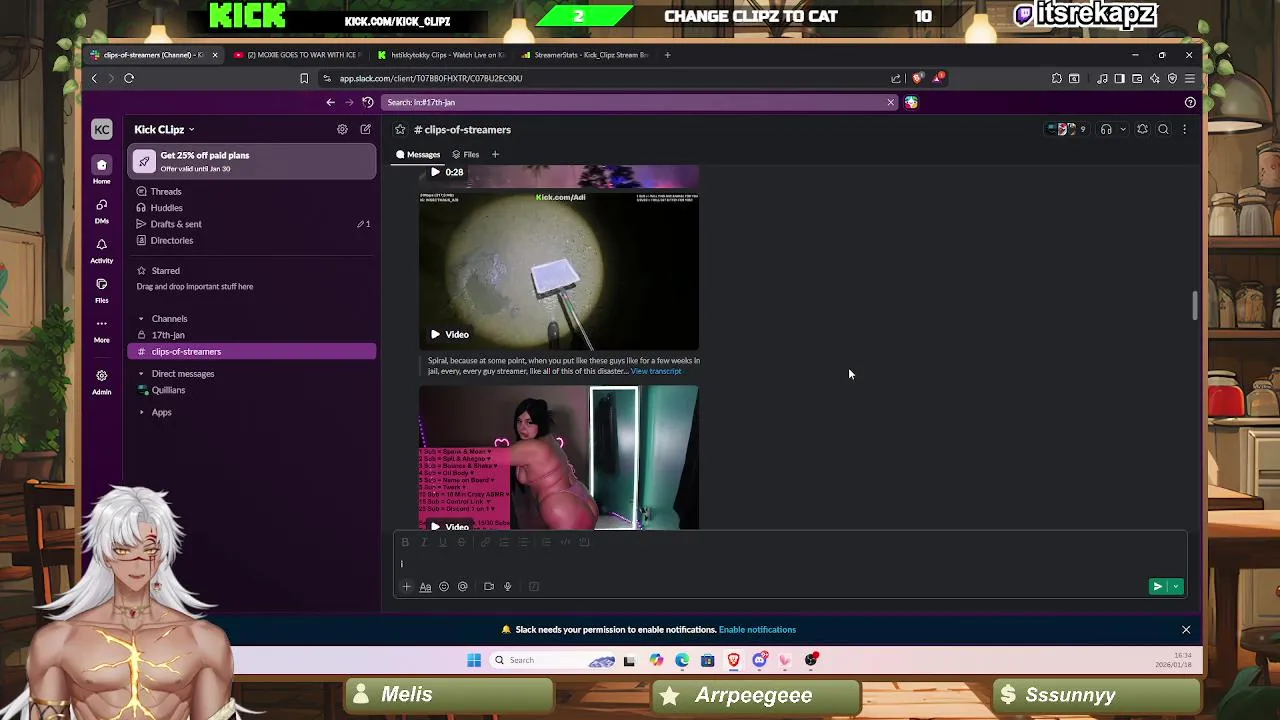Open workspace filter settings gear icon
1280x720 pixels.
342,129
